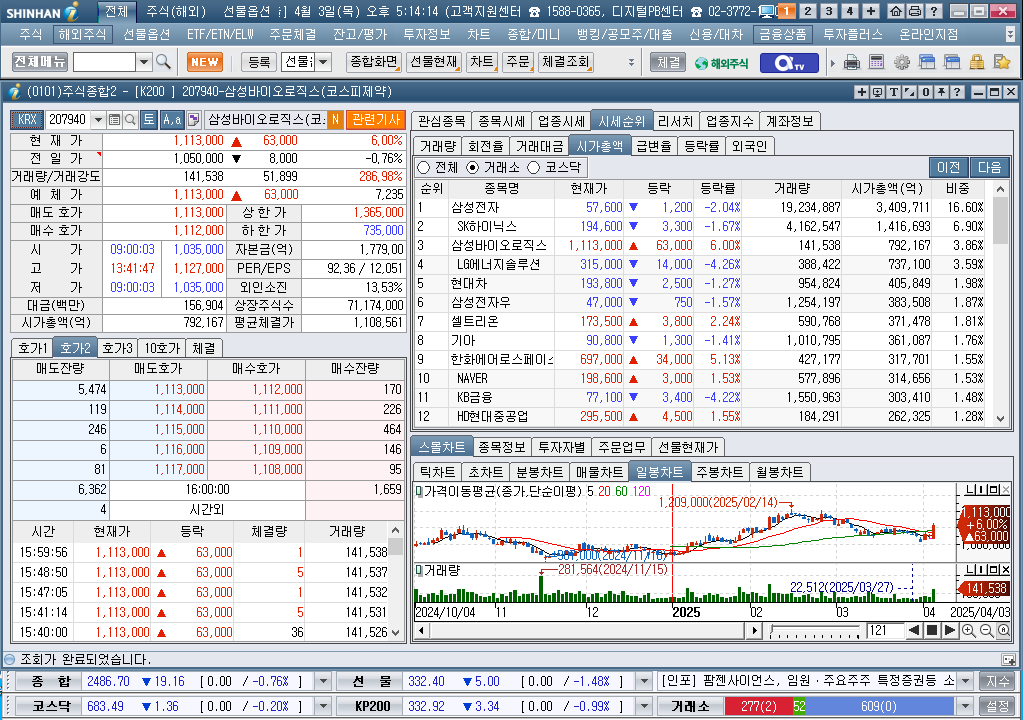Open the calculator icon in toolbar

point(877,63)
